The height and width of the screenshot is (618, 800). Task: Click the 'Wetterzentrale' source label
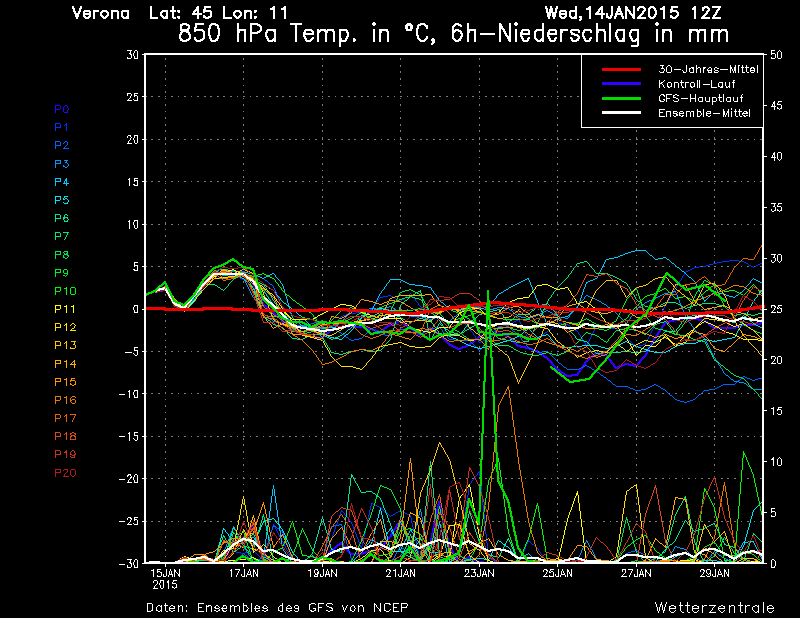tap(714, 608)
